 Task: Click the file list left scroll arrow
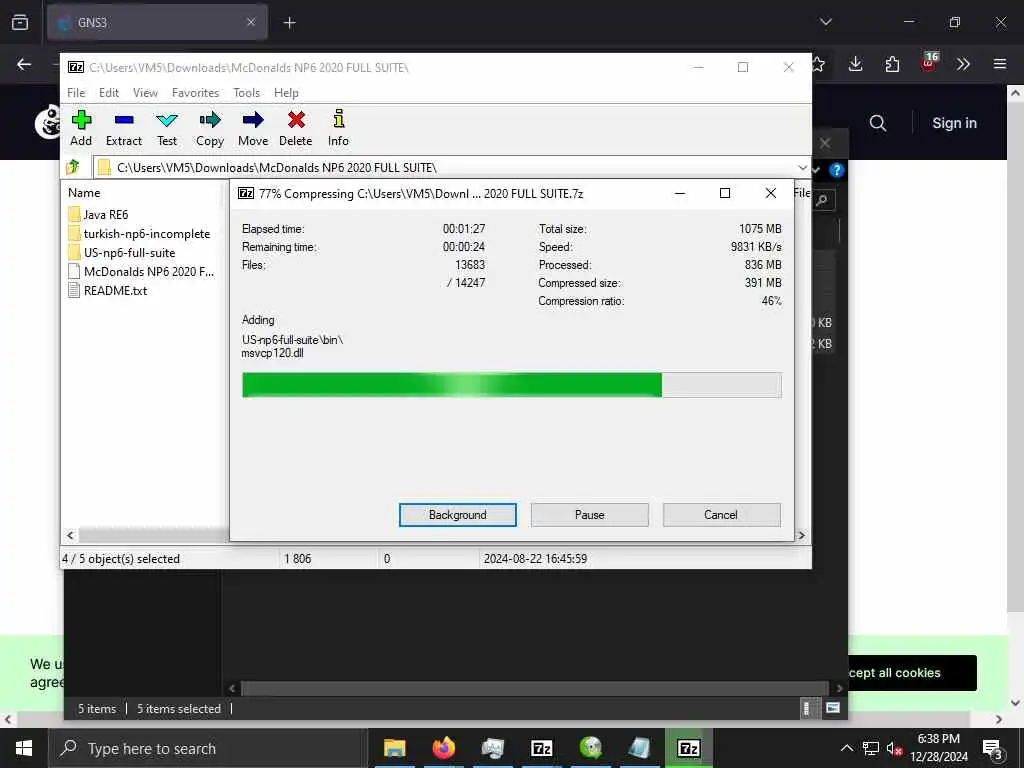[x=71, y=536]
